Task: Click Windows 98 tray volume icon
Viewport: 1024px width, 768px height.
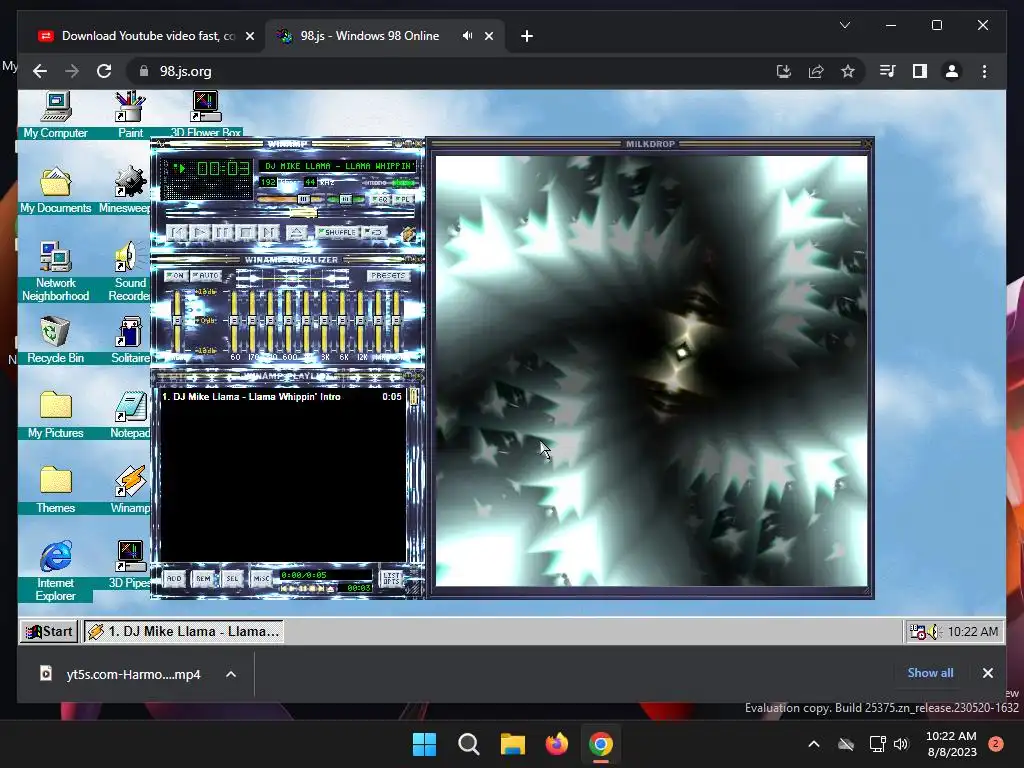Action: tap(933, 632)
